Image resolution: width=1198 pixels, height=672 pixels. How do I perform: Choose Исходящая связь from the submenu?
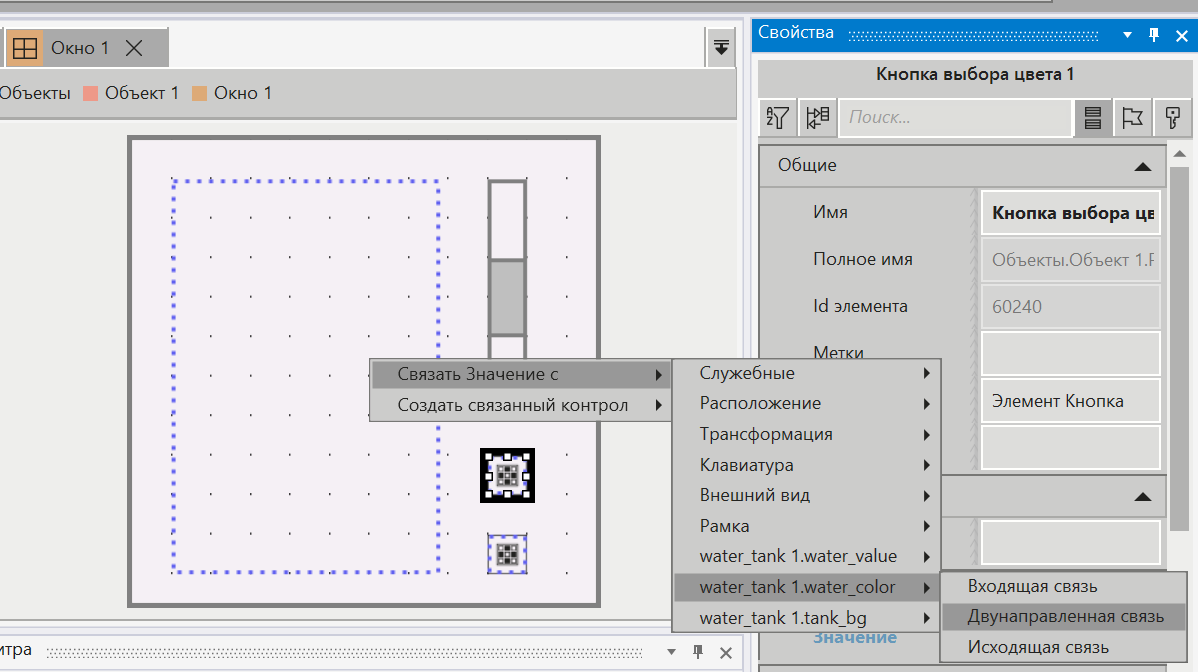[x=1038, y=647]
